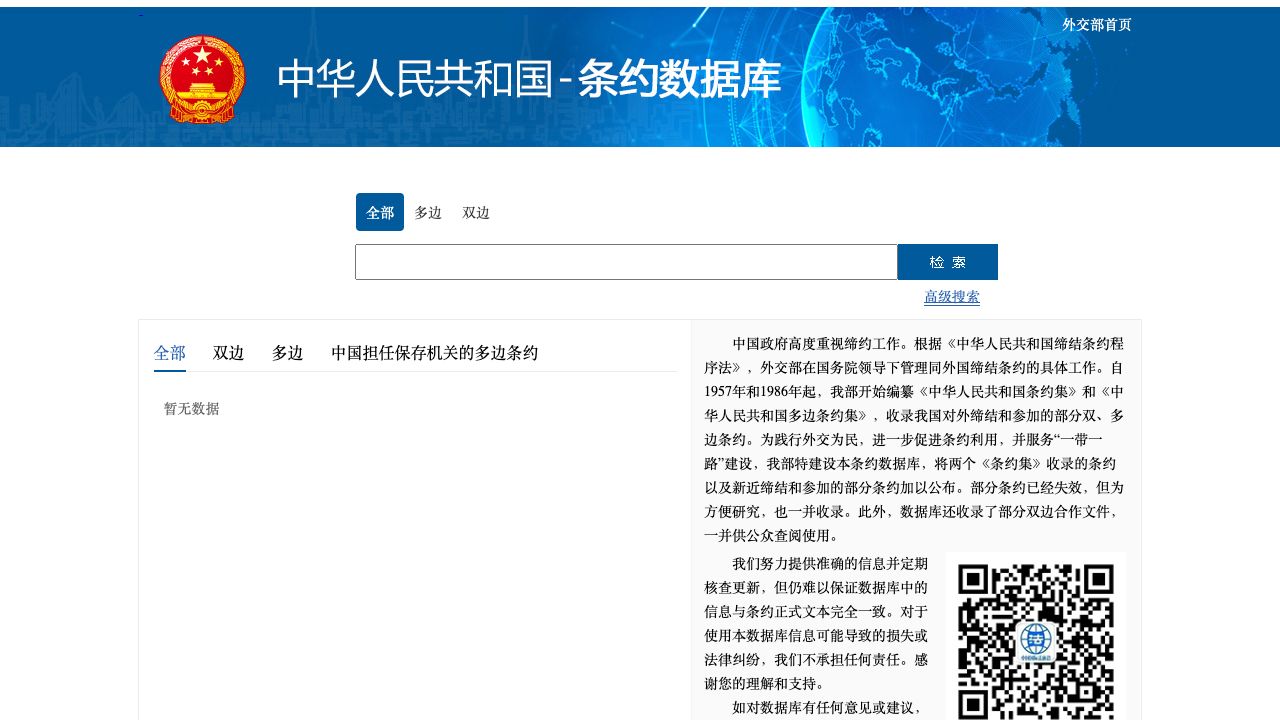The height and width of the screenshot is (720, 1280).
Task: Click the search input field
Action: tap(626, 261)
